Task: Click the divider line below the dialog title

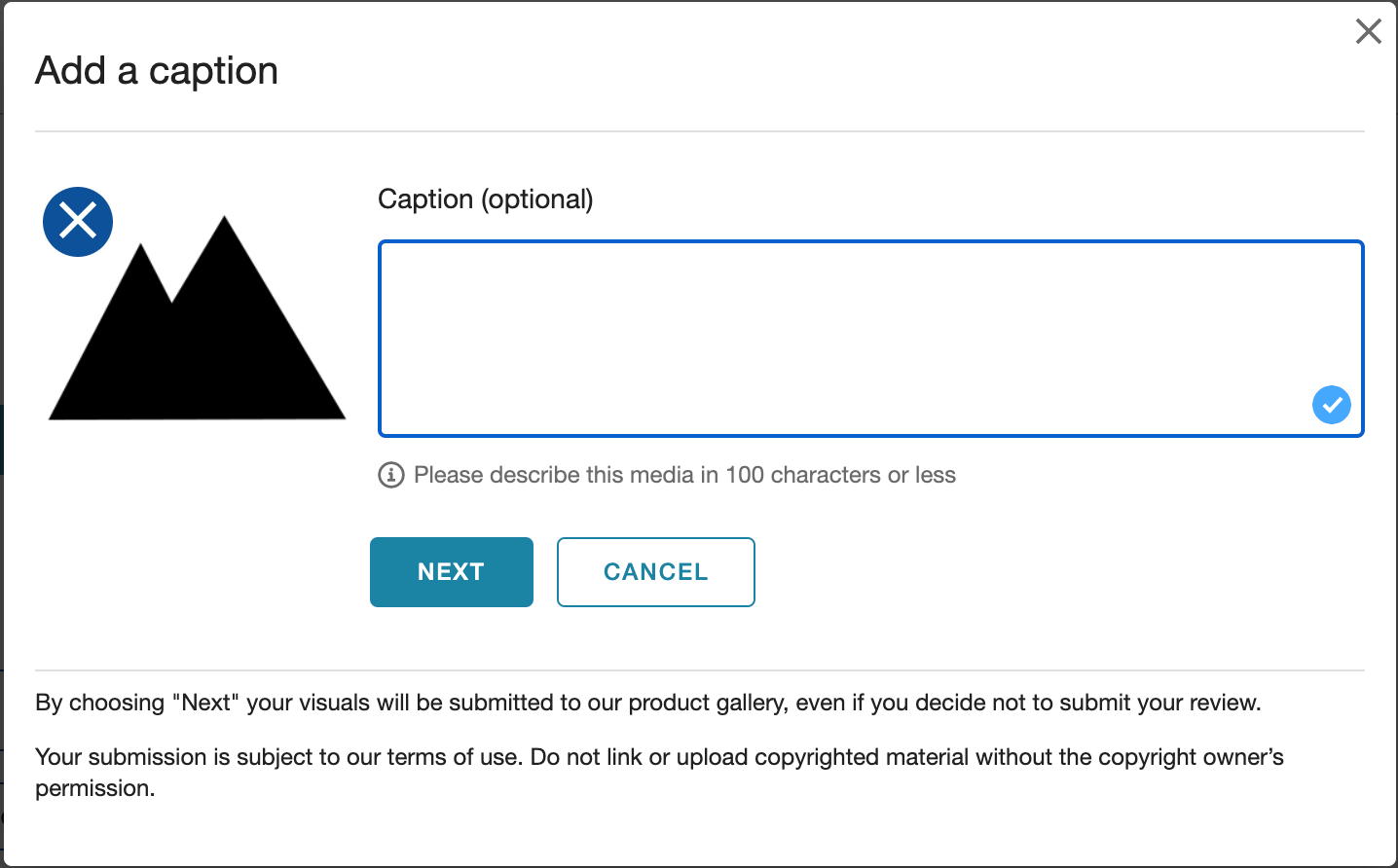Action: [x=699, y=131]
